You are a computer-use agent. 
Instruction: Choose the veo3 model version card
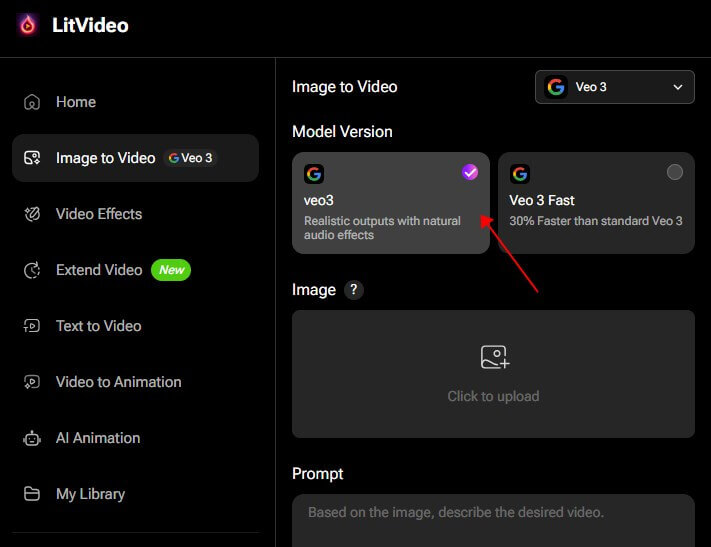point(390,210)
